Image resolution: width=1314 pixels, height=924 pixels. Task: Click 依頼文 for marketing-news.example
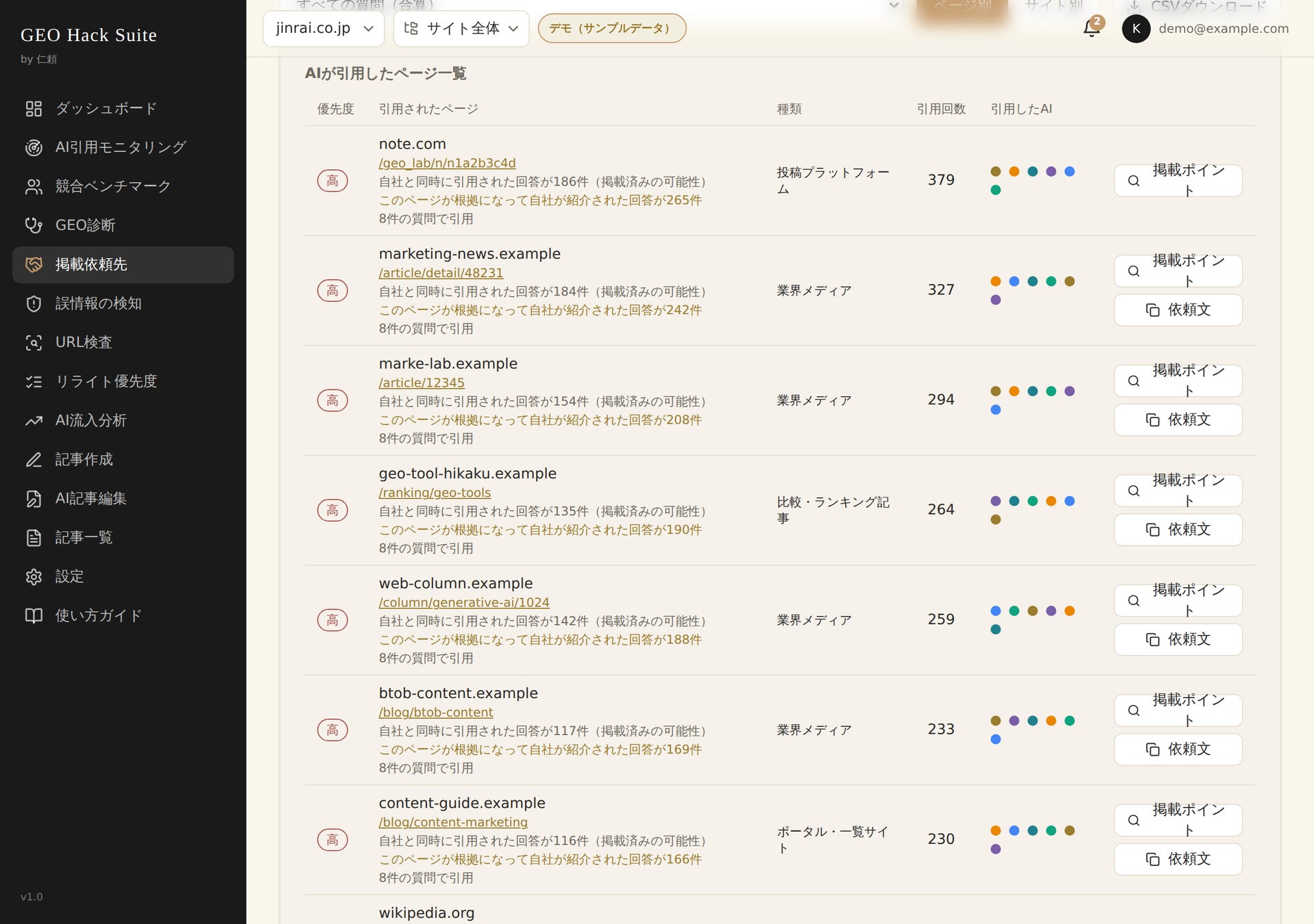point(1178,310)
